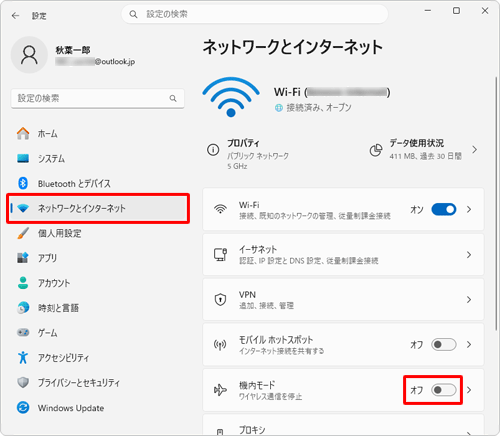Image resolution: width=500 pixels, height=436 pixels.
Task: Select Windows Update in the sidebar
Action: click(97, 408)
